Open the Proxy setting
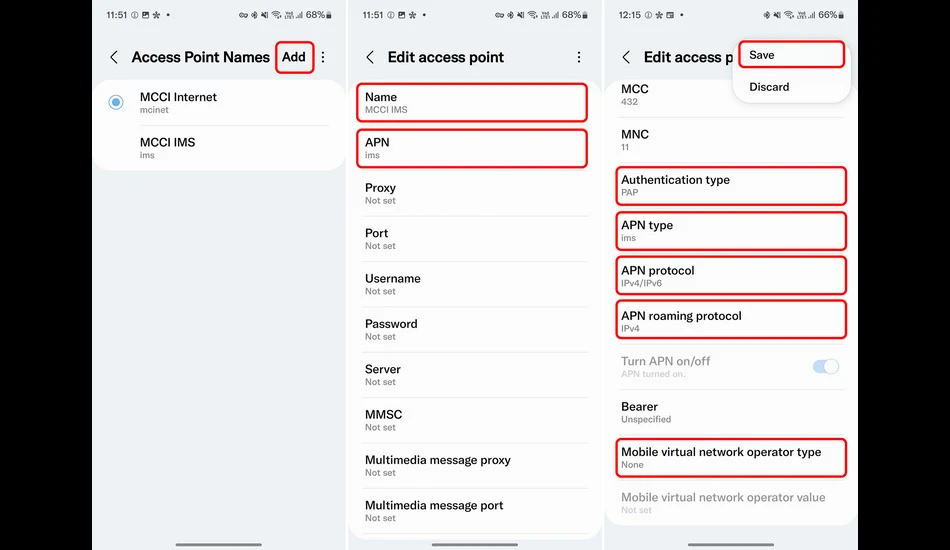This screenshot has height=550, width=950. (x=475, y=193)
